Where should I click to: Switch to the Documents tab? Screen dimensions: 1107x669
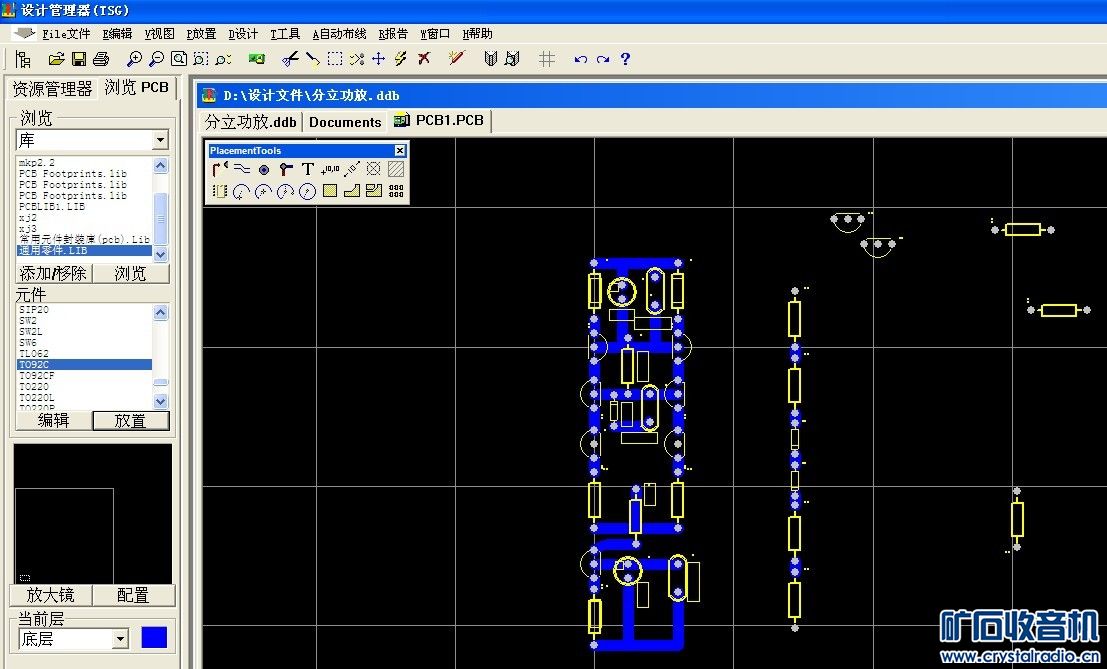coord(345,122)
